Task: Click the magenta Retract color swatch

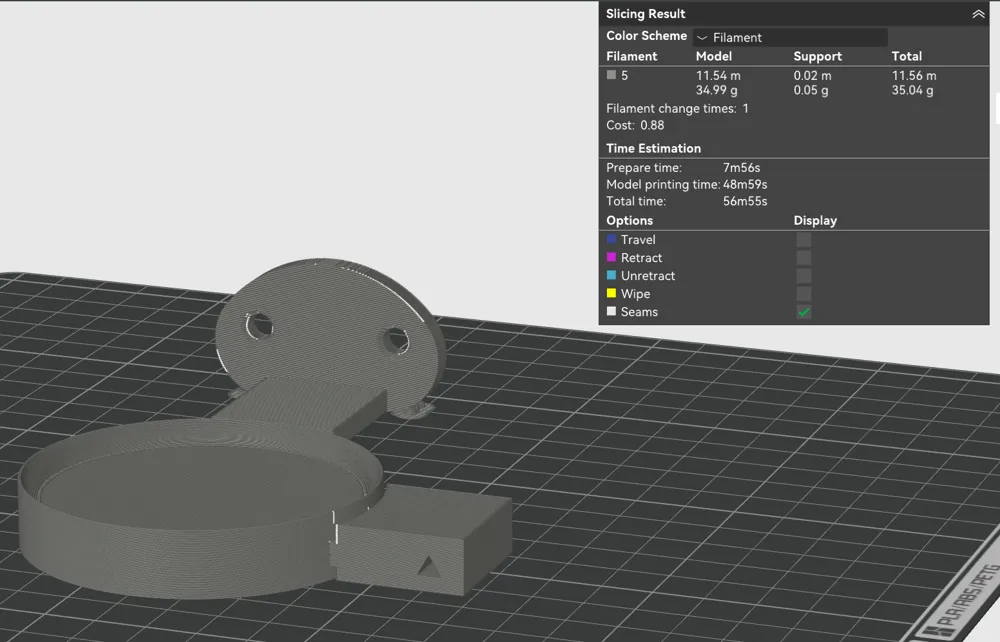Action: click(611, 257)
